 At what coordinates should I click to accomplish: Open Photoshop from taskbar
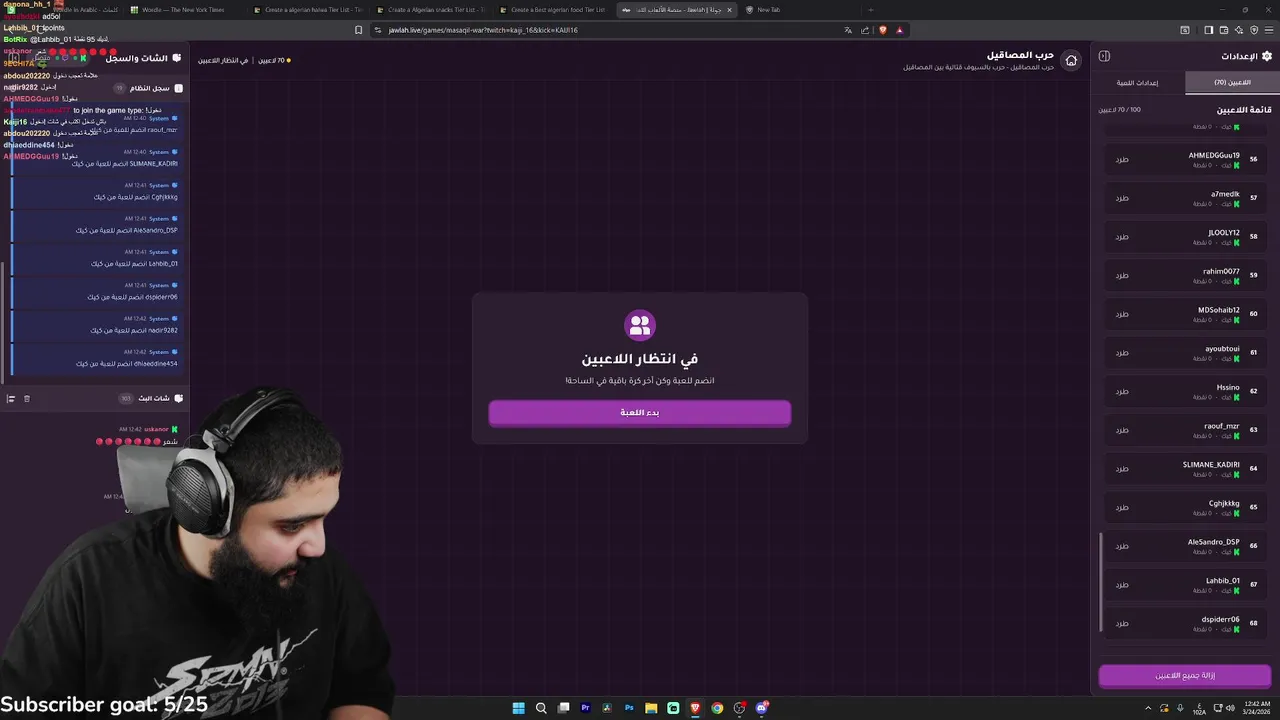629,708
